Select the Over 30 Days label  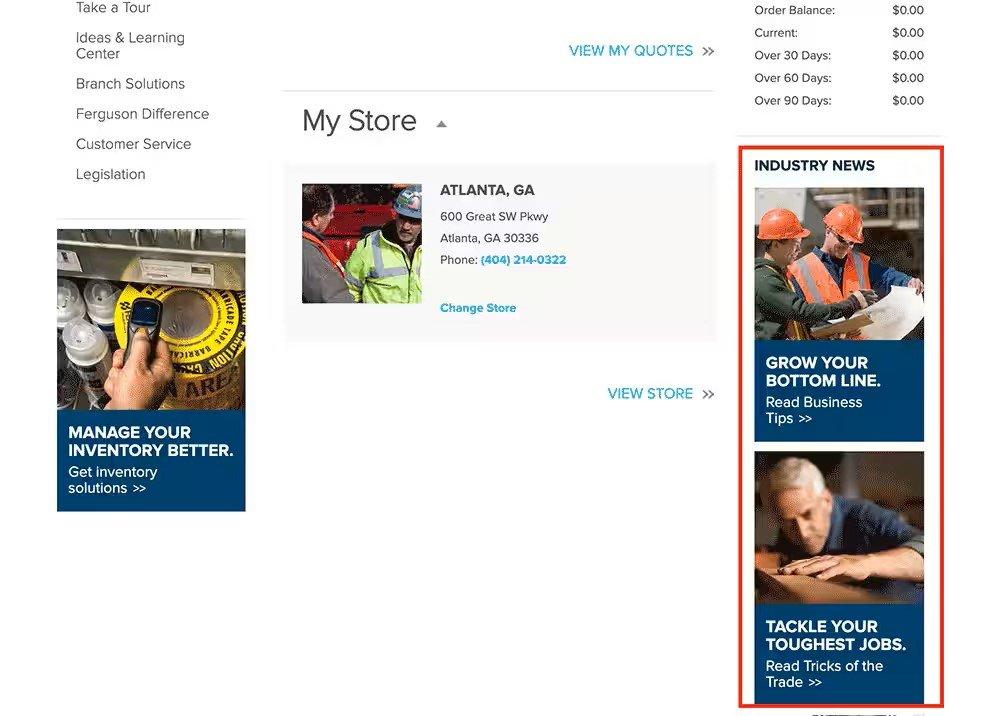pos(793,55)
